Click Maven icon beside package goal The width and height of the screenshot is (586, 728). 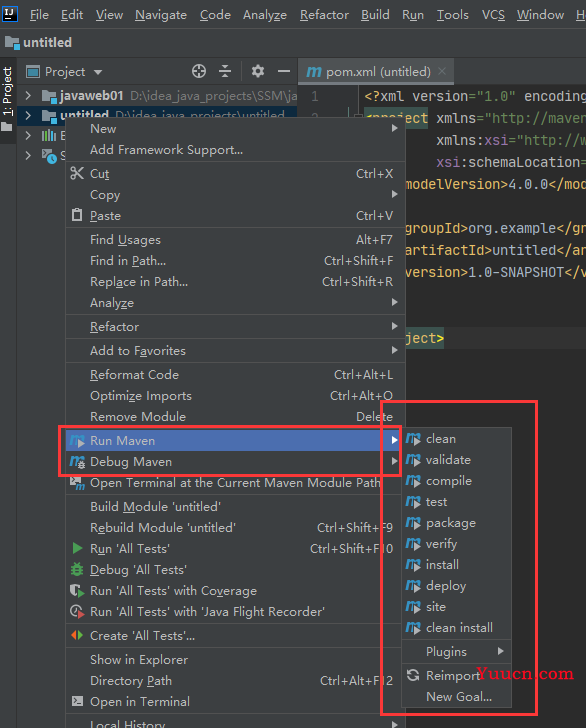pyautogui.click(x=413, y=523)
